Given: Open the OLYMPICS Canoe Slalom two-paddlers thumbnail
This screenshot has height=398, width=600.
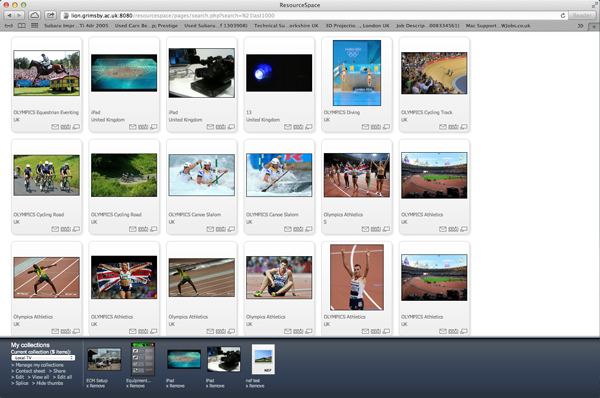Looking at the screenshot, I should (x=202, y=175).
